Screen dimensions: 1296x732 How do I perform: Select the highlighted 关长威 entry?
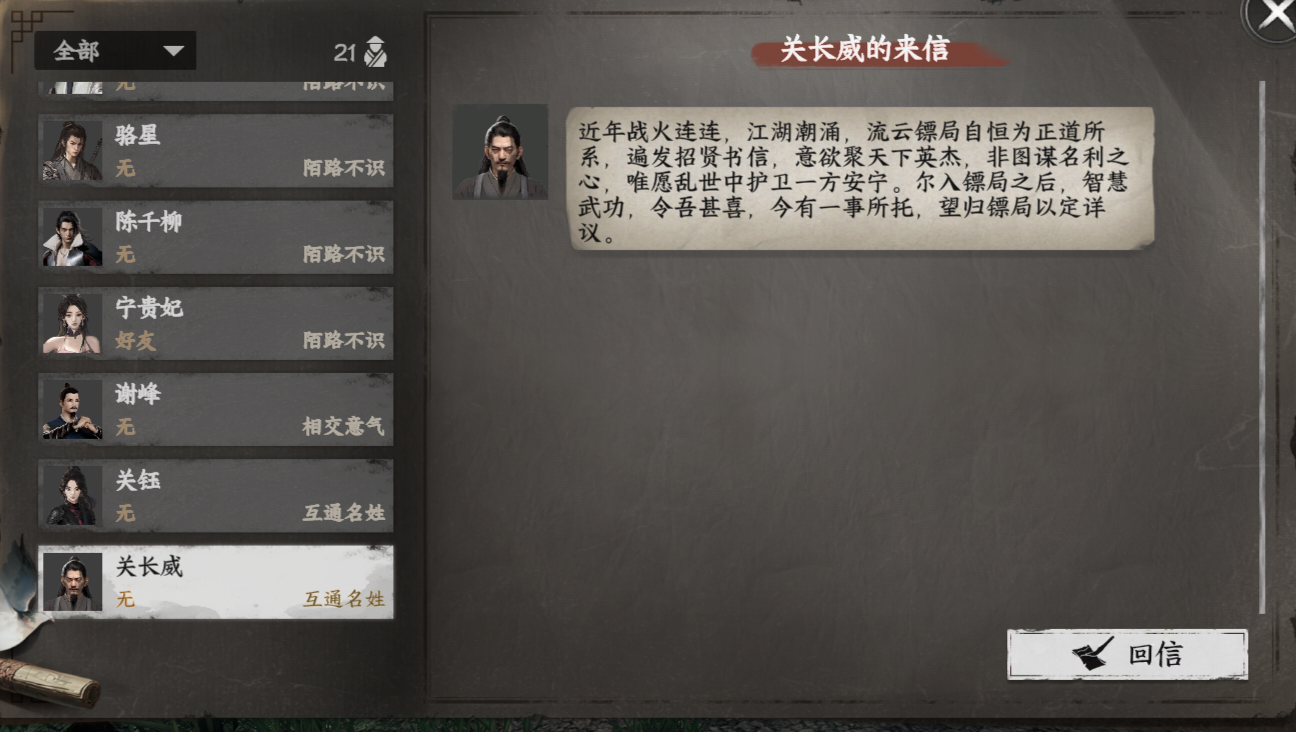(x=216, y=582)
